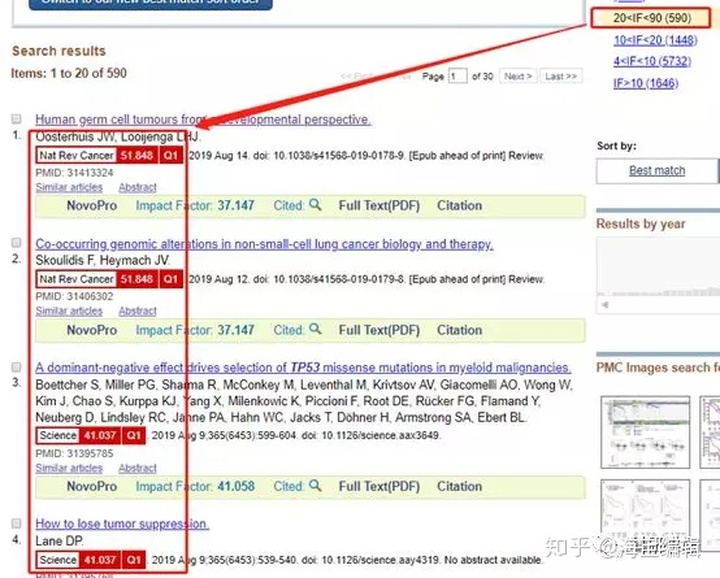This screenshot has height=578, width=720.
Task: Open How to lose tumor suppression article
Action: [x=122, y=524]
